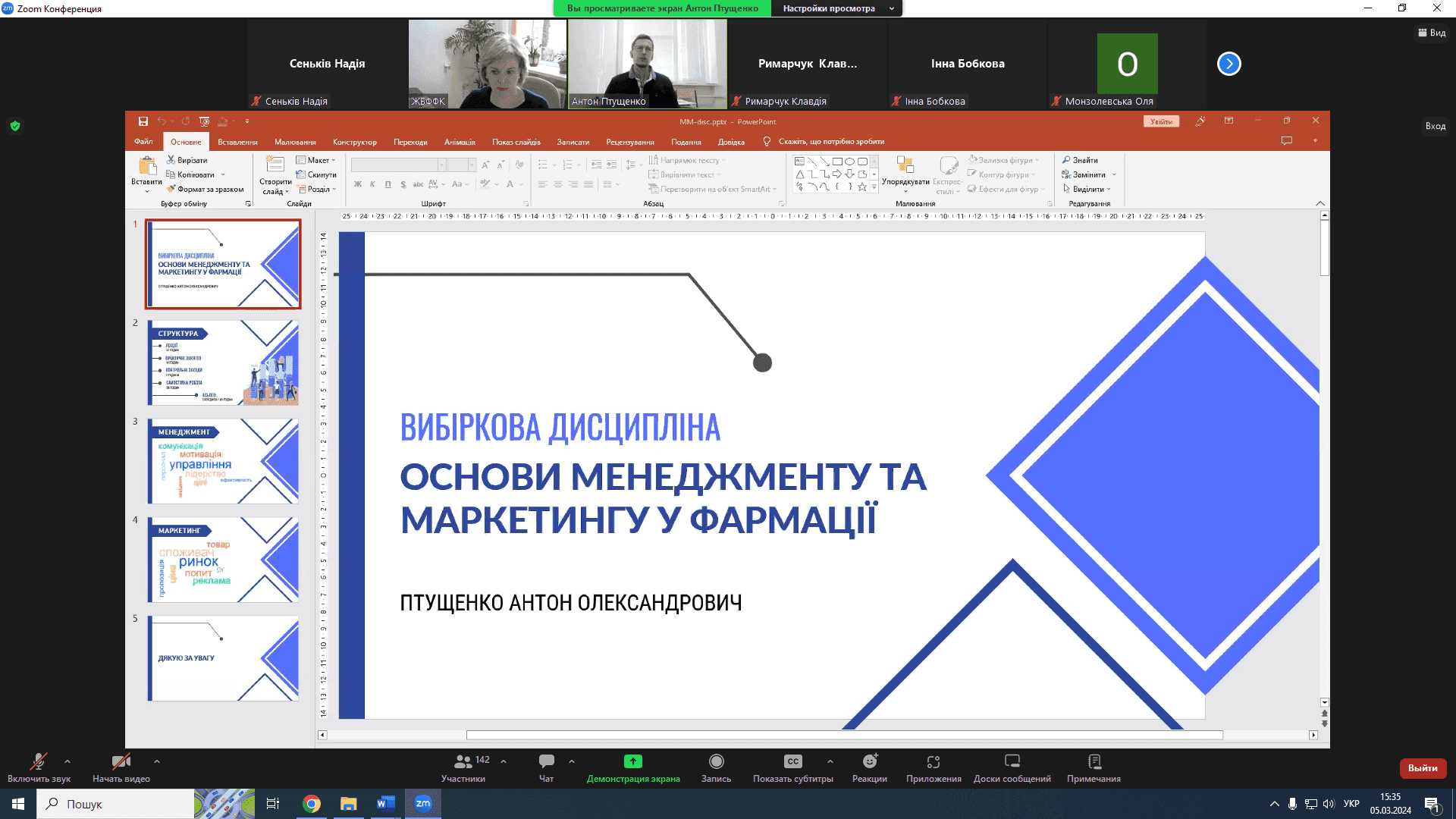Expand Макет layout dropdown

315,160
